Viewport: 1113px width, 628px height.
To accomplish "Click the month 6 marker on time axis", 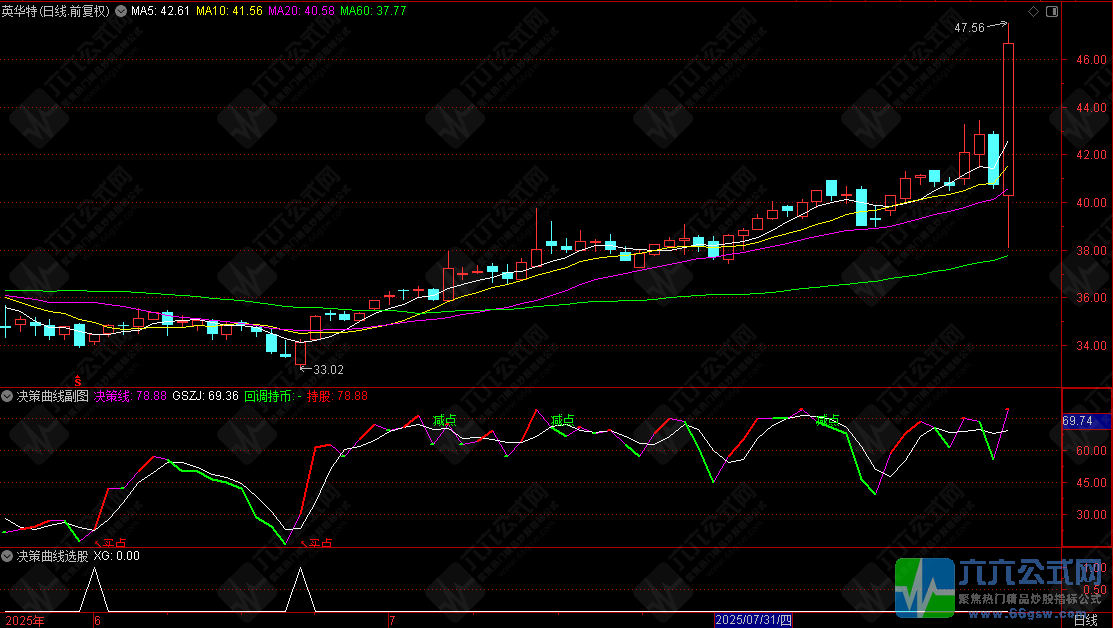I will point(97,620).
